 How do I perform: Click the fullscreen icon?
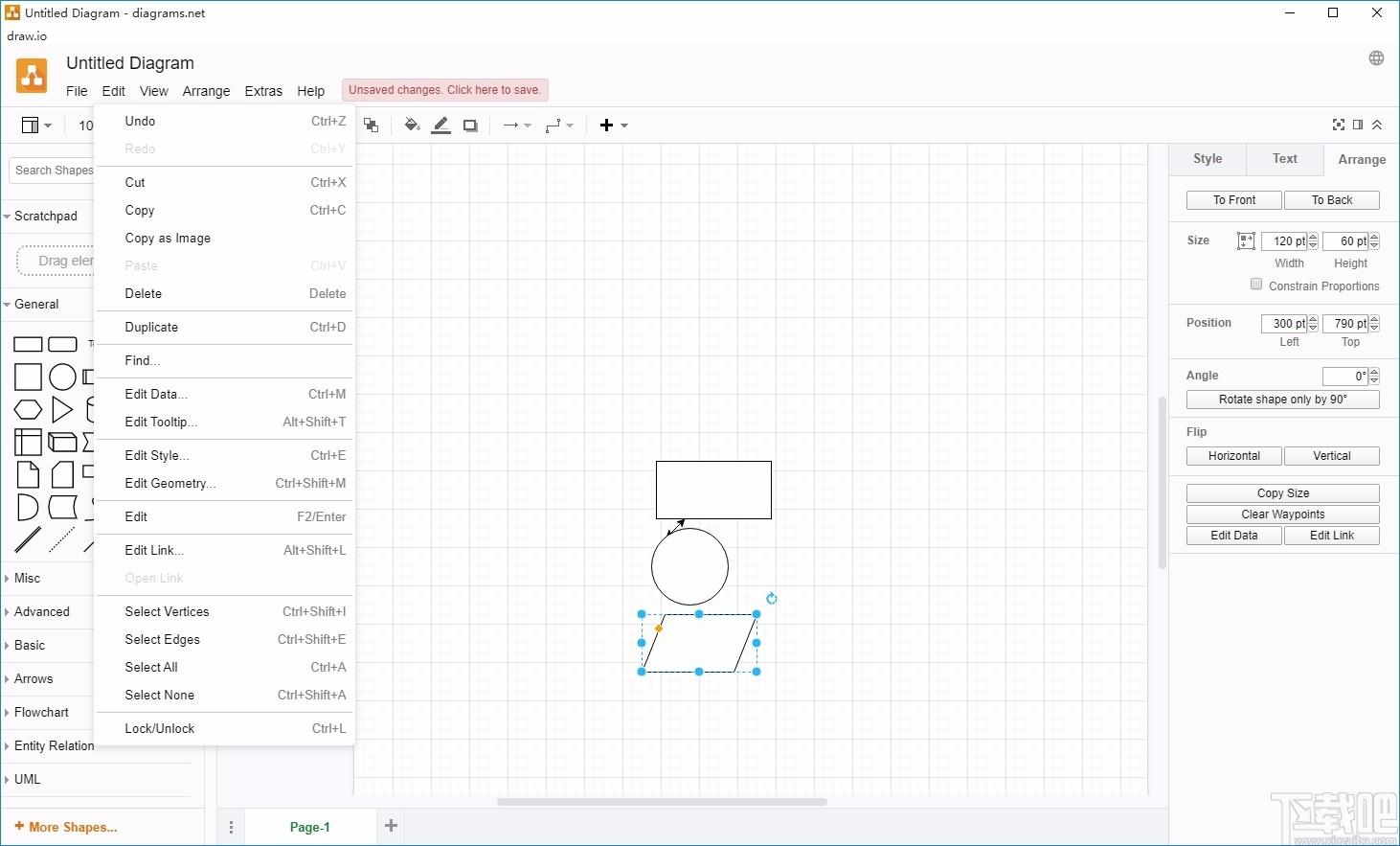point(1339,125)
